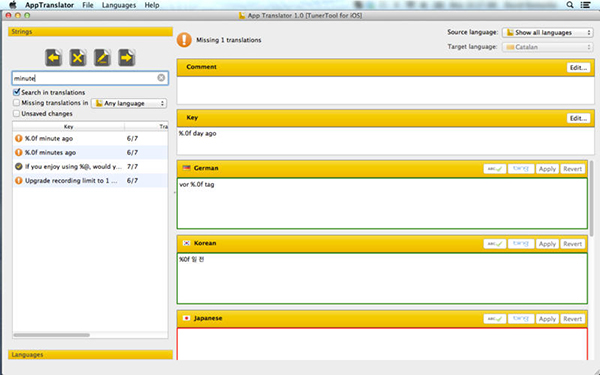Click the '7/7' translation count
The height and width of the screenshot is (375, 600).
tap(132, 166)
